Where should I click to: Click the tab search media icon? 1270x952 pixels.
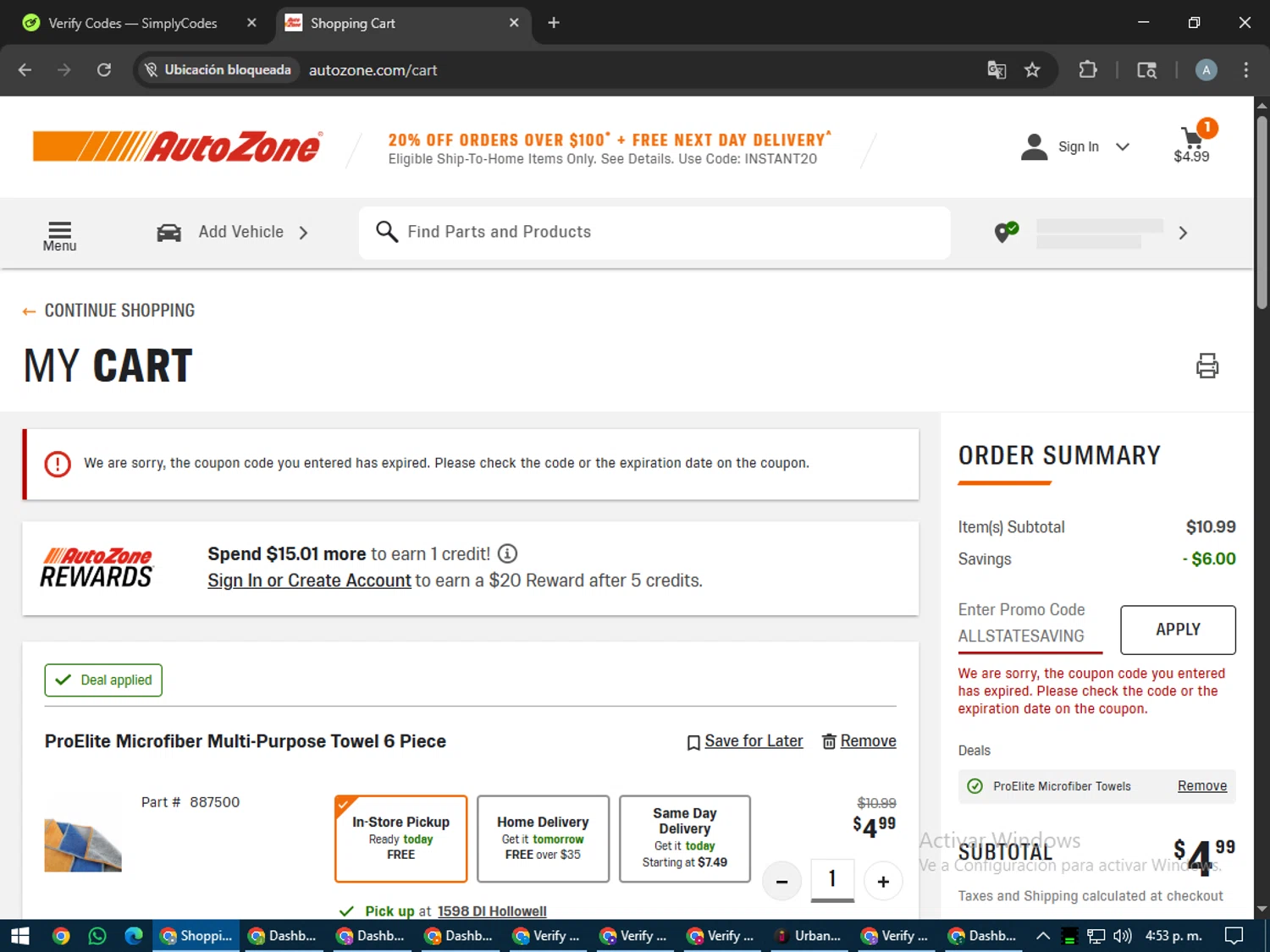1146,70
